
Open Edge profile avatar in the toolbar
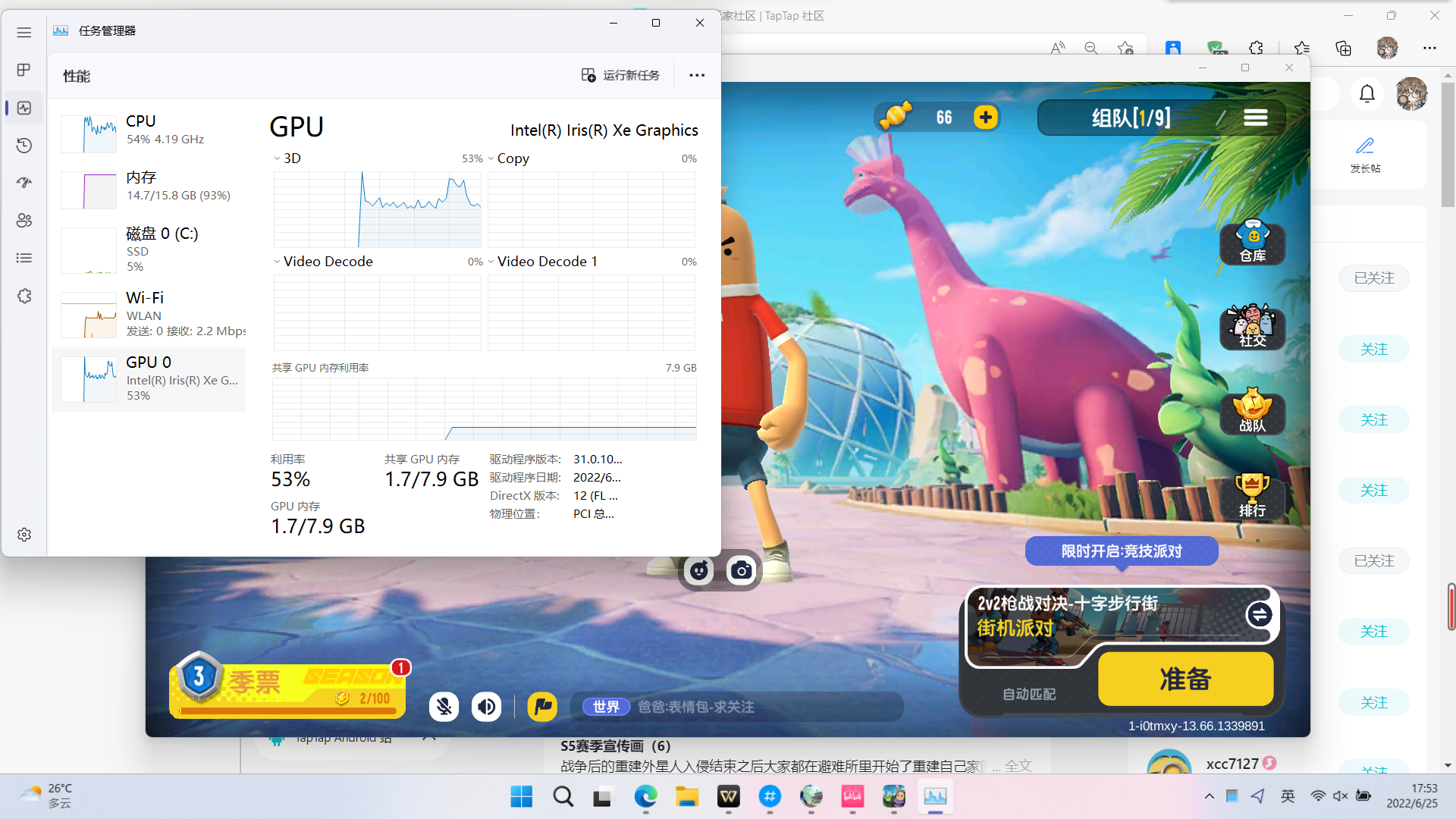[x=1387, y=48]
